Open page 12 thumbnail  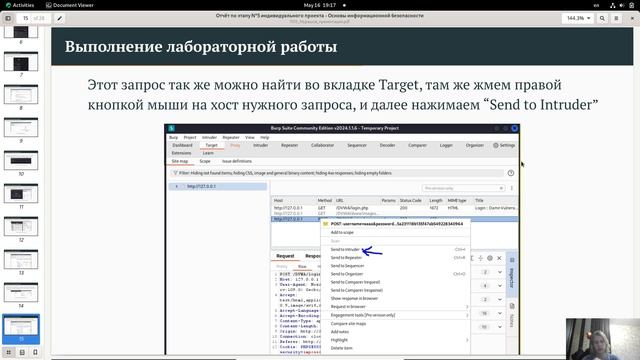(x=21, y=227)
